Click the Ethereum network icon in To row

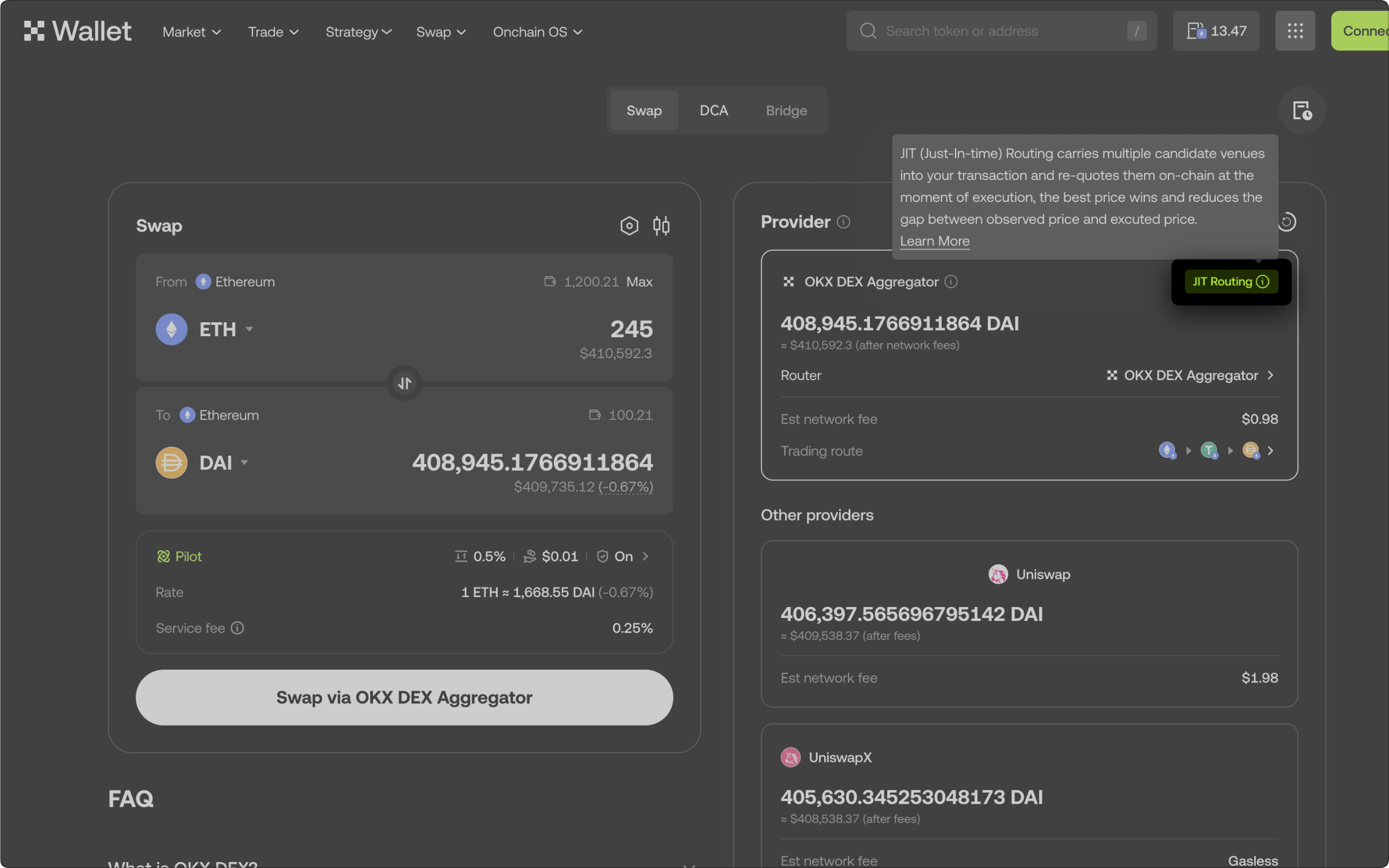click(x=187, y=415)
